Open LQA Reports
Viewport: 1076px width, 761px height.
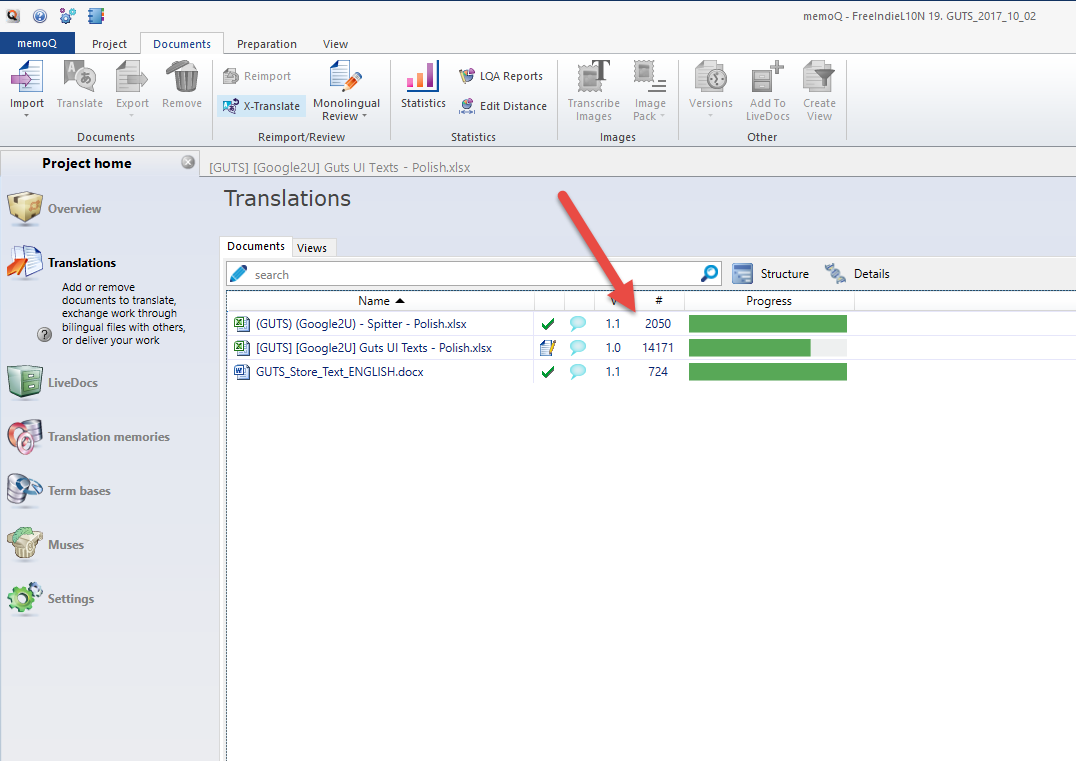coord(501,76)
